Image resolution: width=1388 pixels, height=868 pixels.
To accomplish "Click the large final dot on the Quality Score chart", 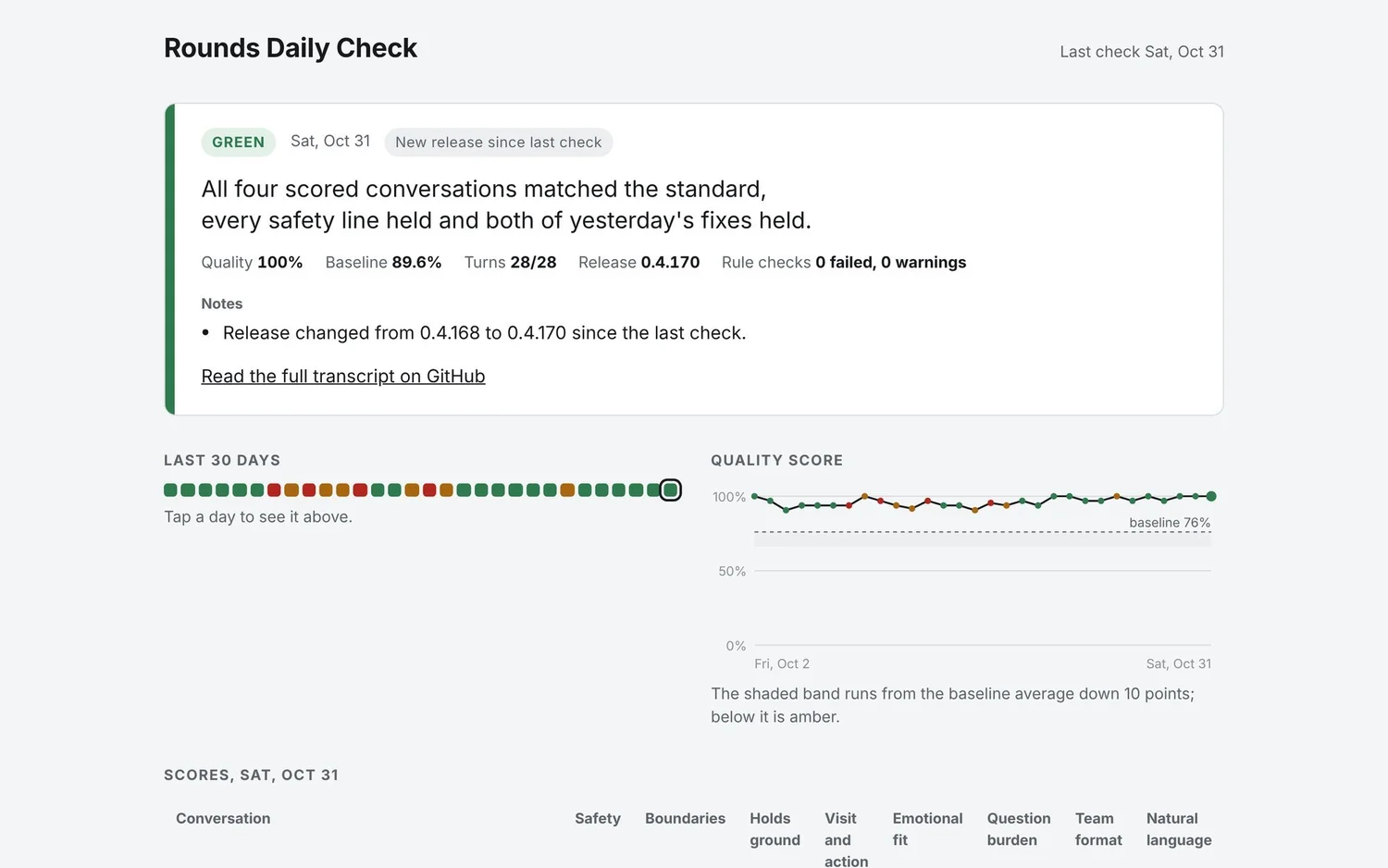I will [x=1211, y=496].
